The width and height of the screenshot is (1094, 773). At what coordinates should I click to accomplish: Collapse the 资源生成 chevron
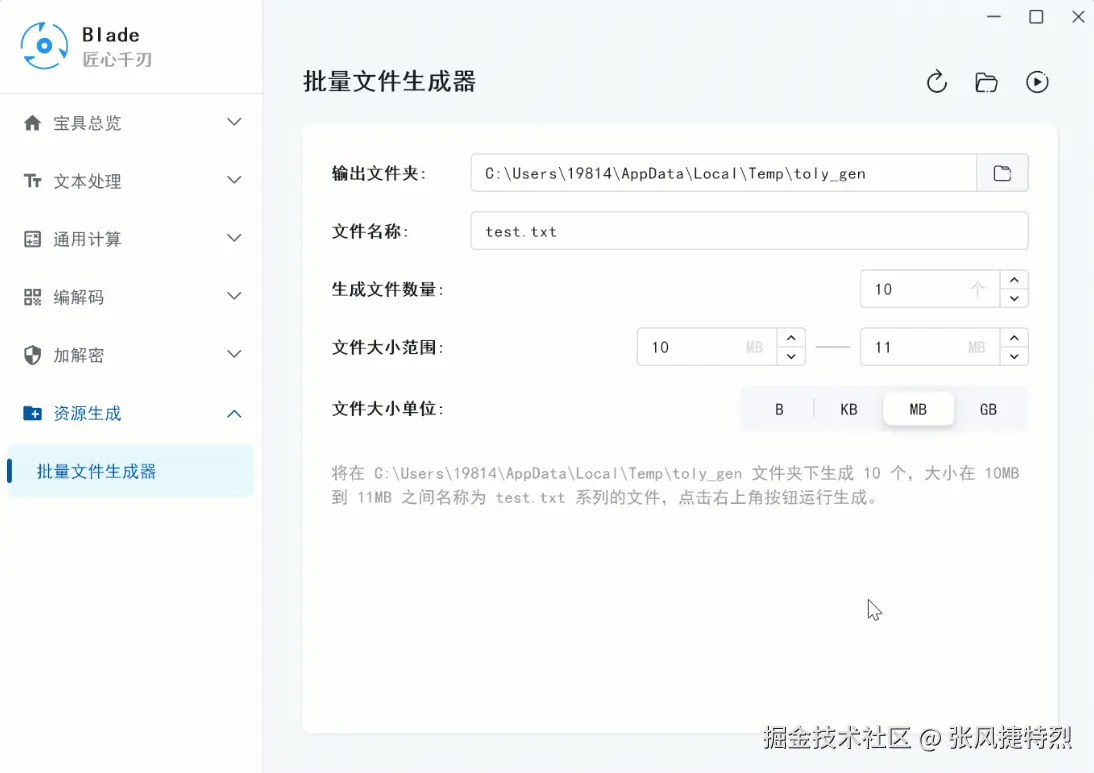click(x=234, y=414)
